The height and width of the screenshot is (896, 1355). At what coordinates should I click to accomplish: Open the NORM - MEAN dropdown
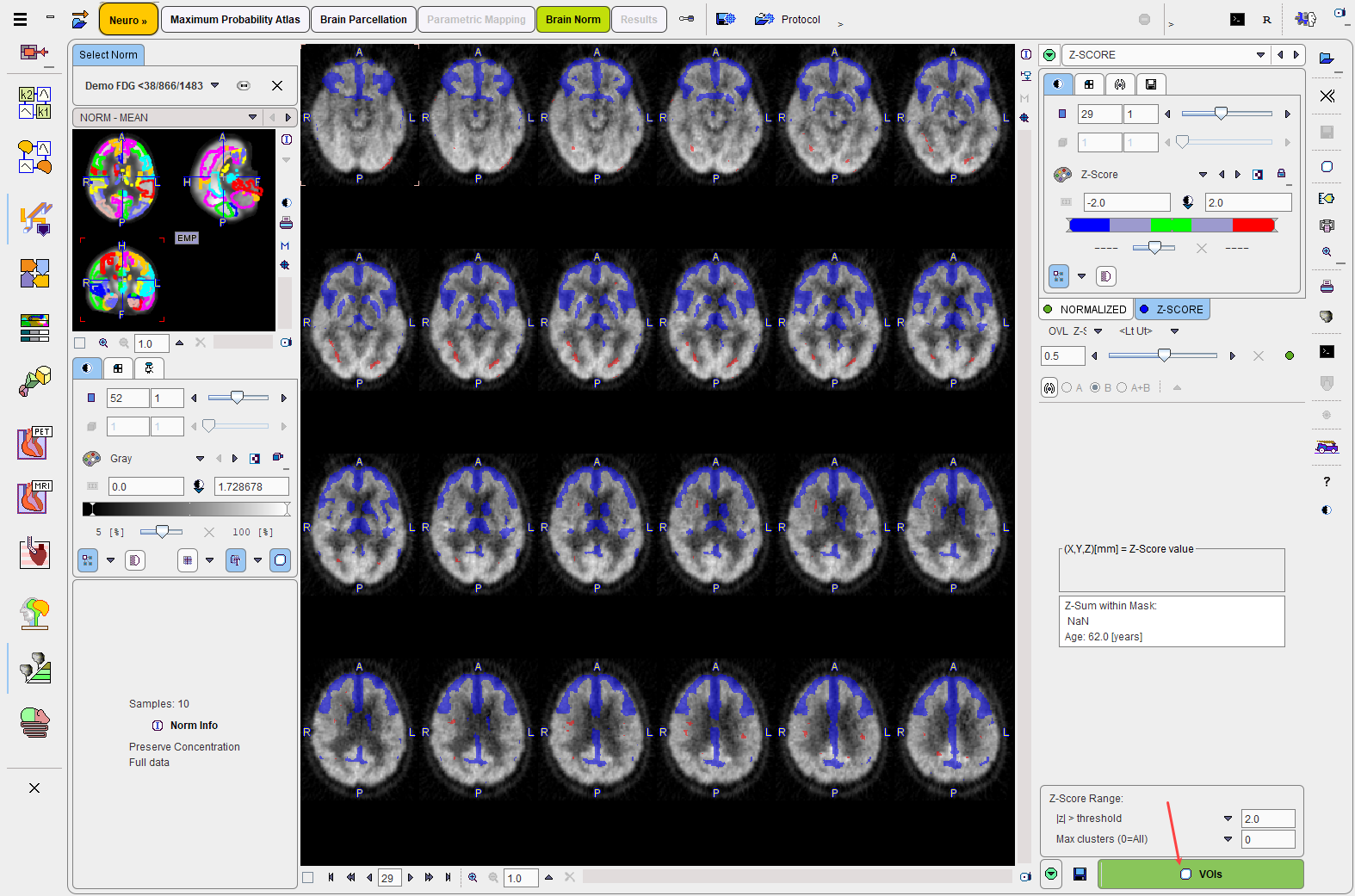[252, 117]
